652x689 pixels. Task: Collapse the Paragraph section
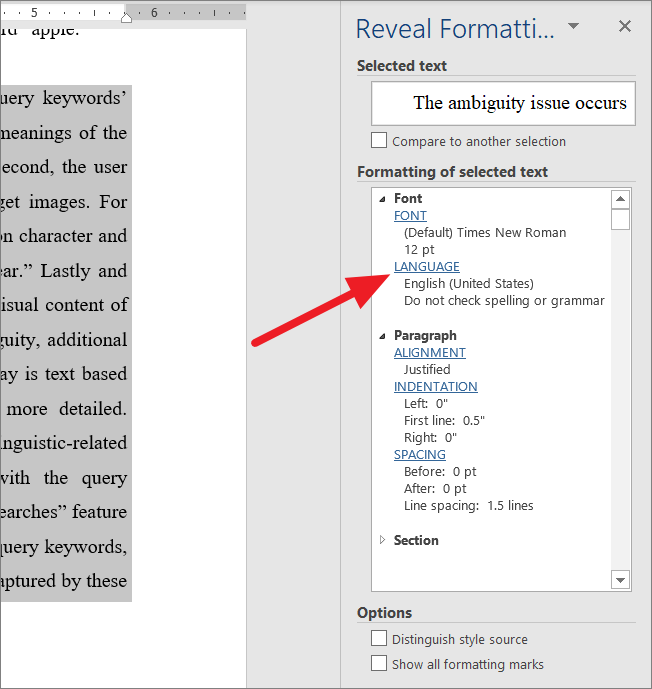[382, 336]
